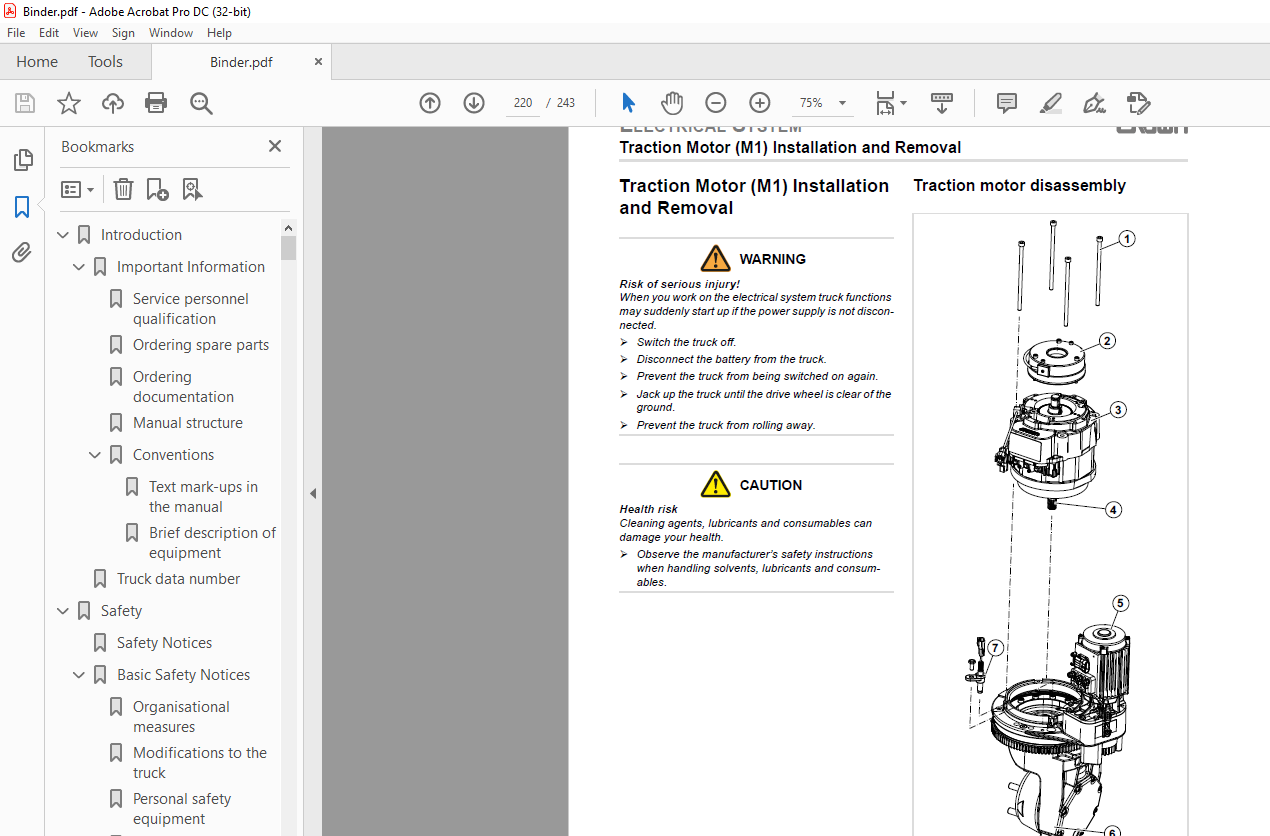Collapse the navigation pane with side arrow
Viewport: 1270px width, 836px height.
313,493
